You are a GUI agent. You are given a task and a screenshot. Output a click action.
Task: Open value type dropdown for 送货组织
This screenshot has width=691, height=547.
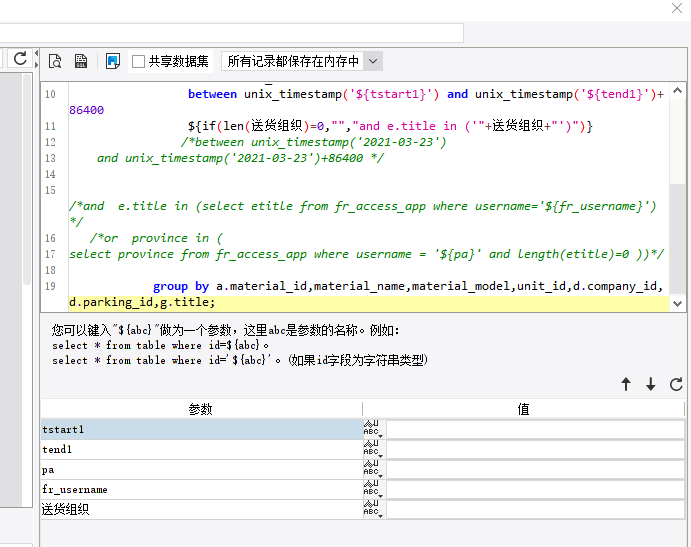tap(374, 510)
